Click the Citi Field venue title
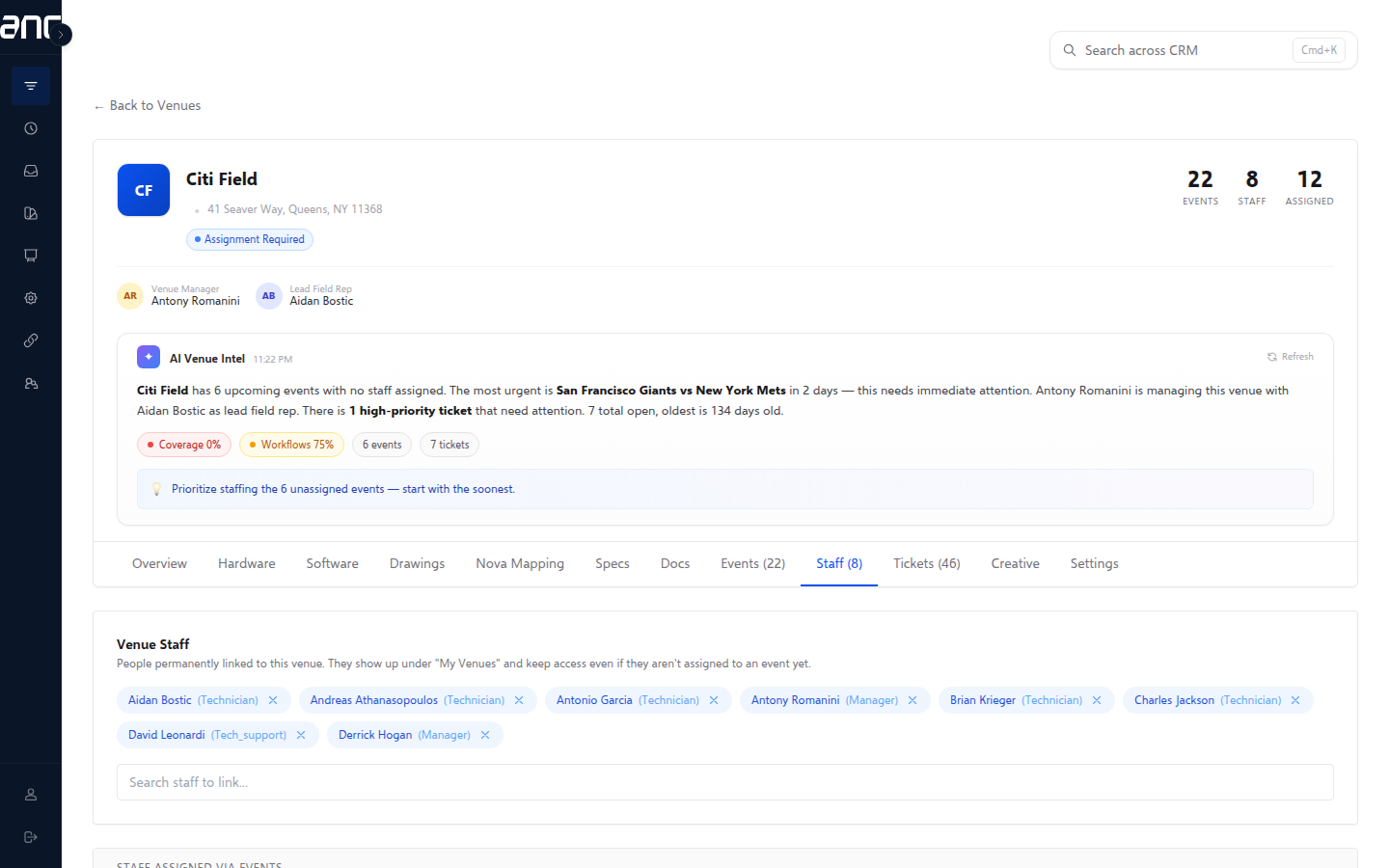 coord(222,179)
